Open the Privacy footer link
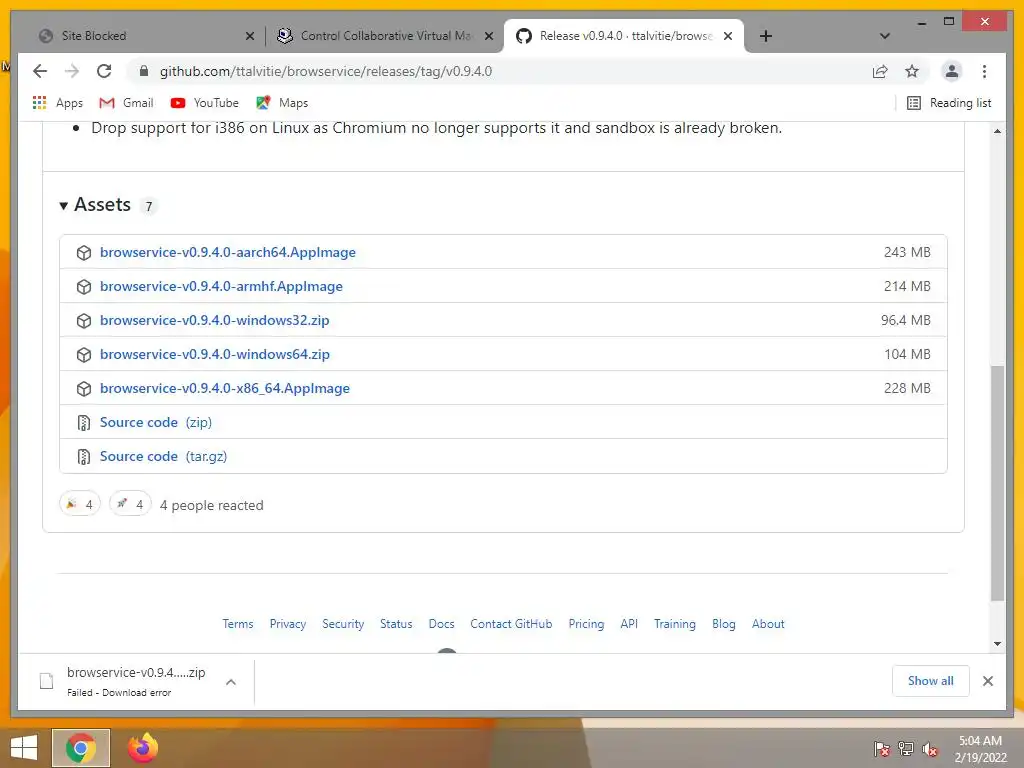The width and height of the screenshot is (1024, 768). pos(288,624)
